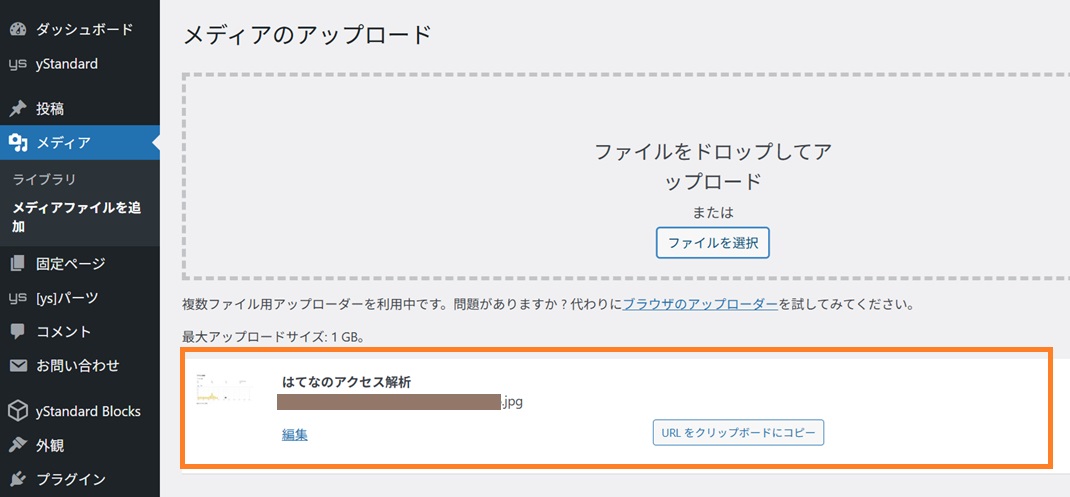This screenshot has height=497, width=1070.
Task: Open the 投稿 menu item
Action: pyautogui.click(x=57, y=108)
